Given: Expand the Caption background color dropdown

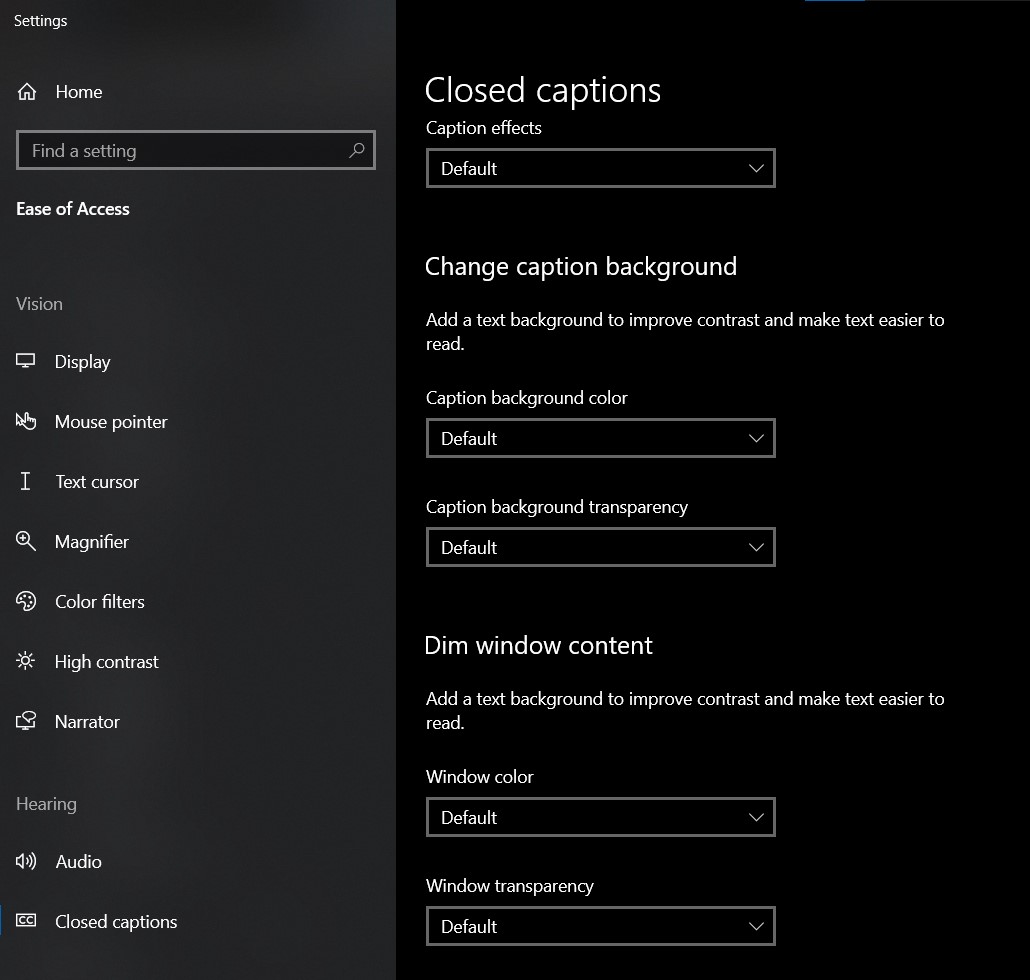Looking at the screenshot, I should [x=600, y=438].
